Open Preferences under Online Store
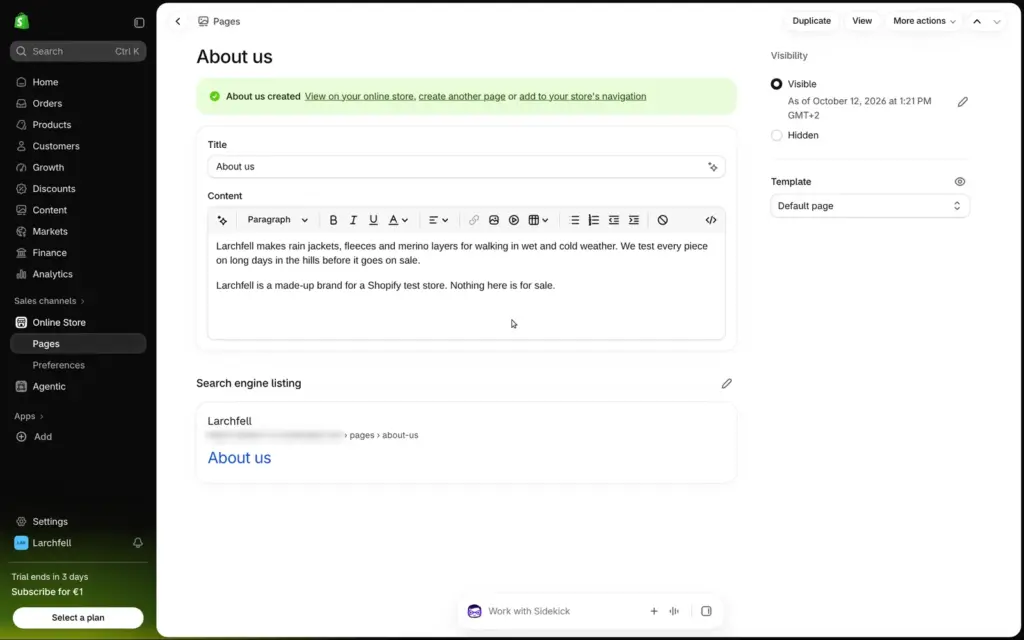 click(78, 365)
